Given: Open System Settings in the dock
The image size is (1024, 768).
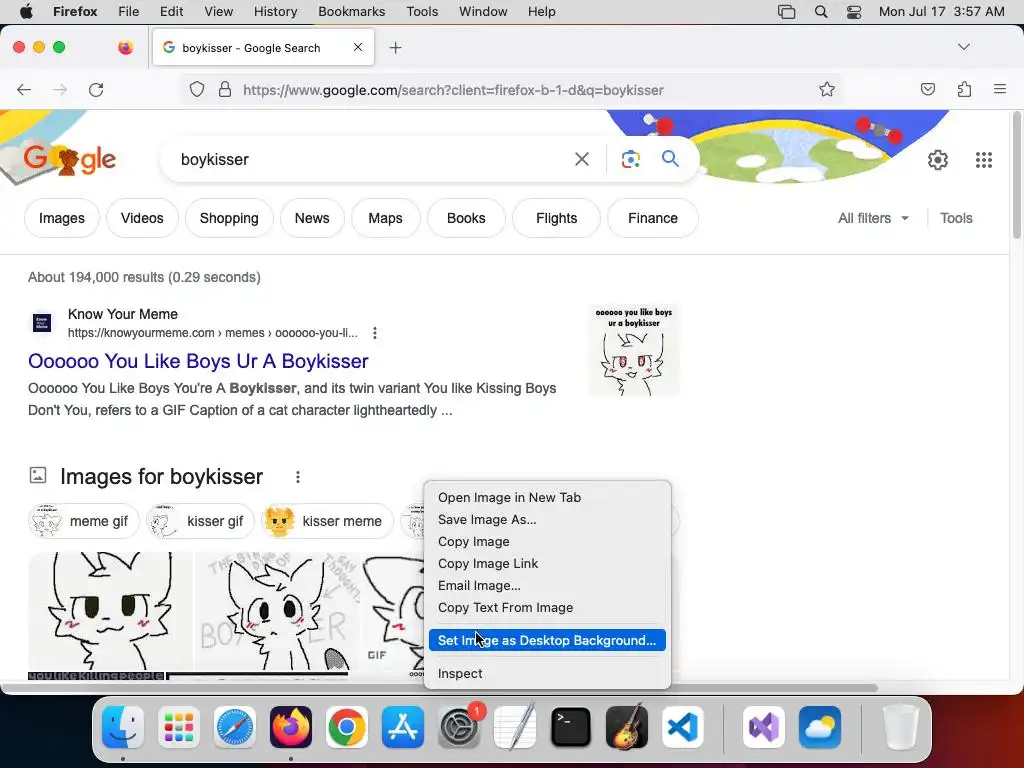Looking at the screenshot, I should pos(459,727).
